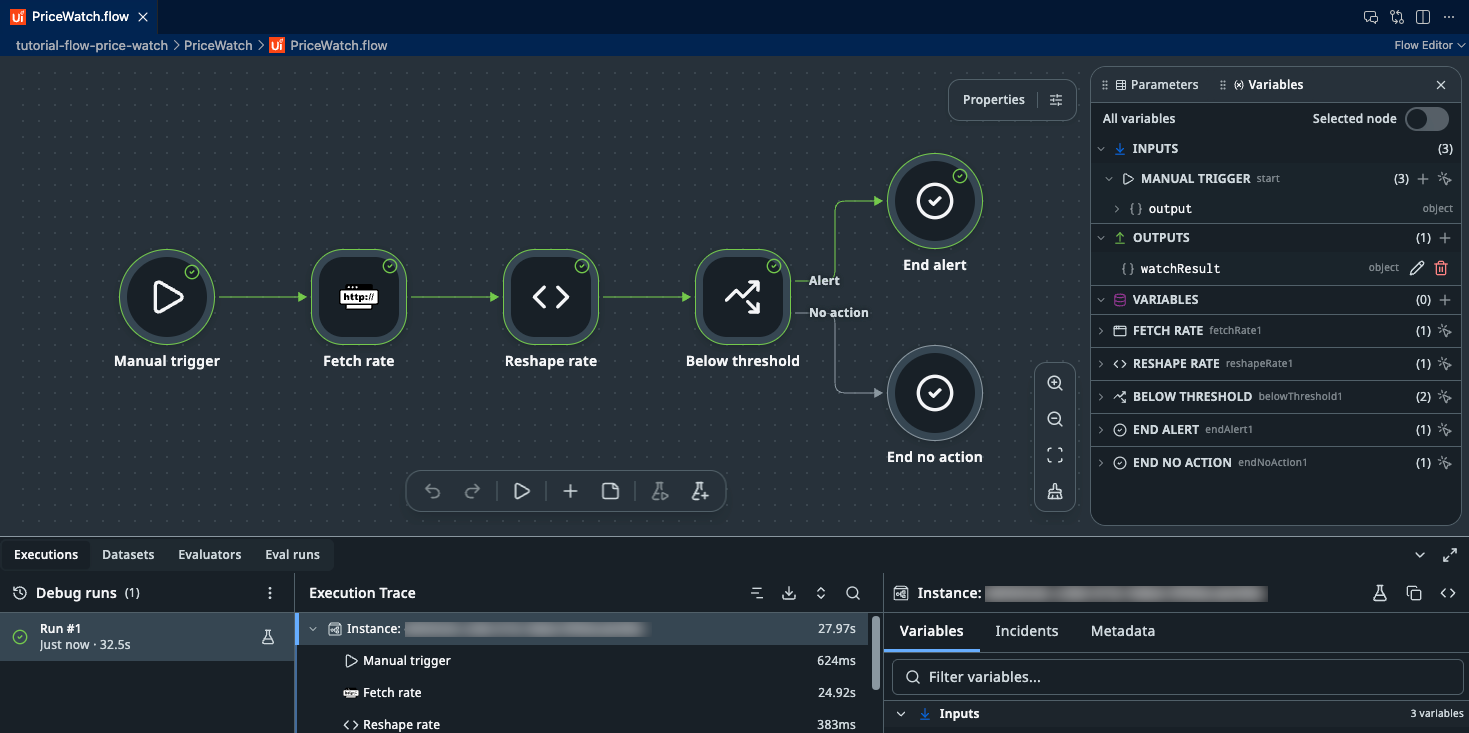Search the execution trace
1469x733 pixels.
tap(853, 593)
